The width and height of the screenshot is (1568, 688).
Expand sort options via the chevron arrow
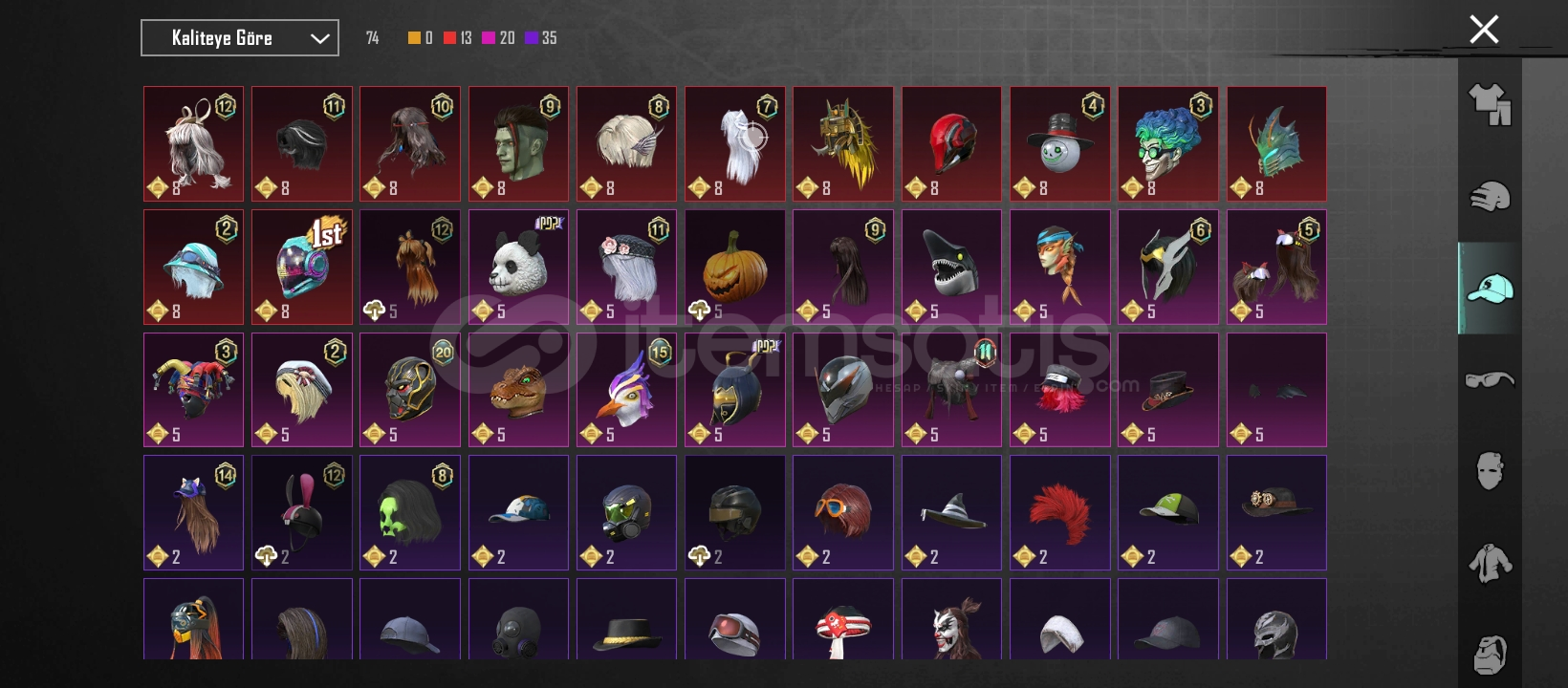coord(319,39)
